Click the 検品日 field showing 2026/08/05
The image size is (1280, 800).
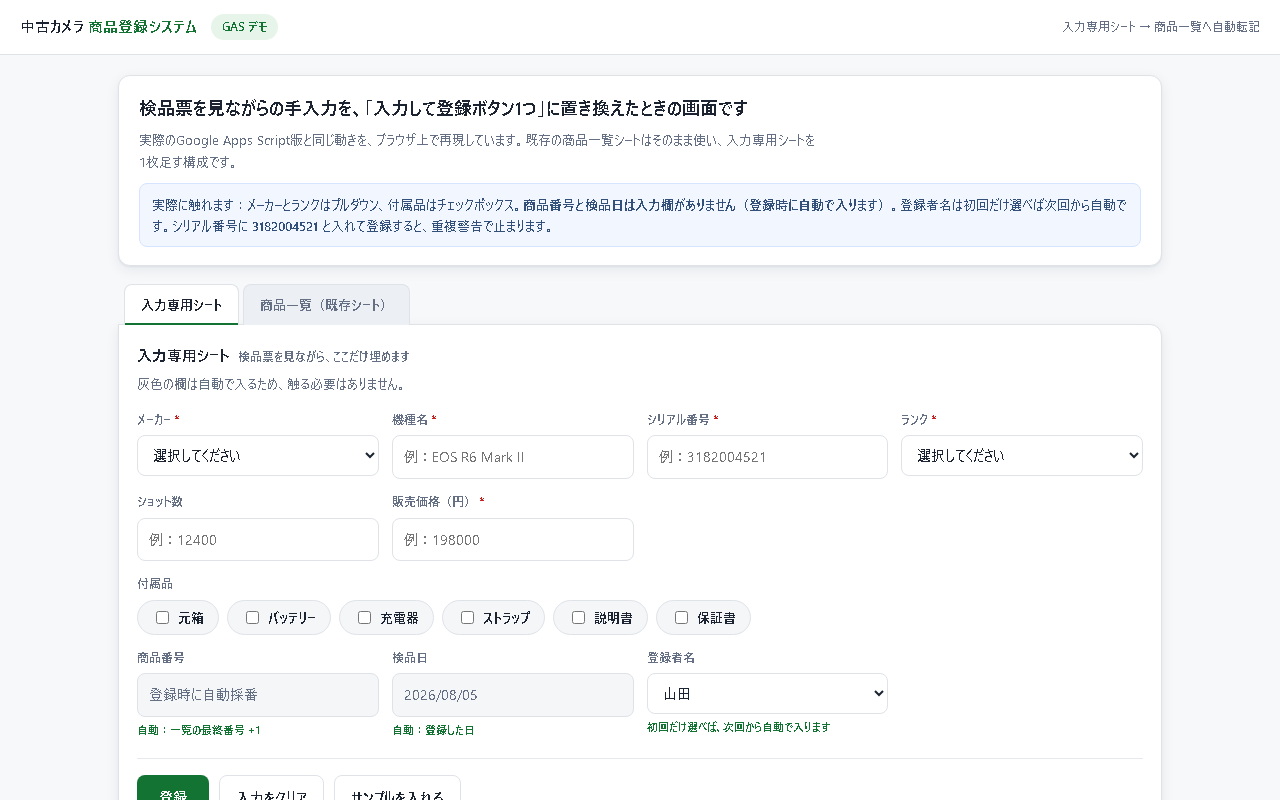513,695
